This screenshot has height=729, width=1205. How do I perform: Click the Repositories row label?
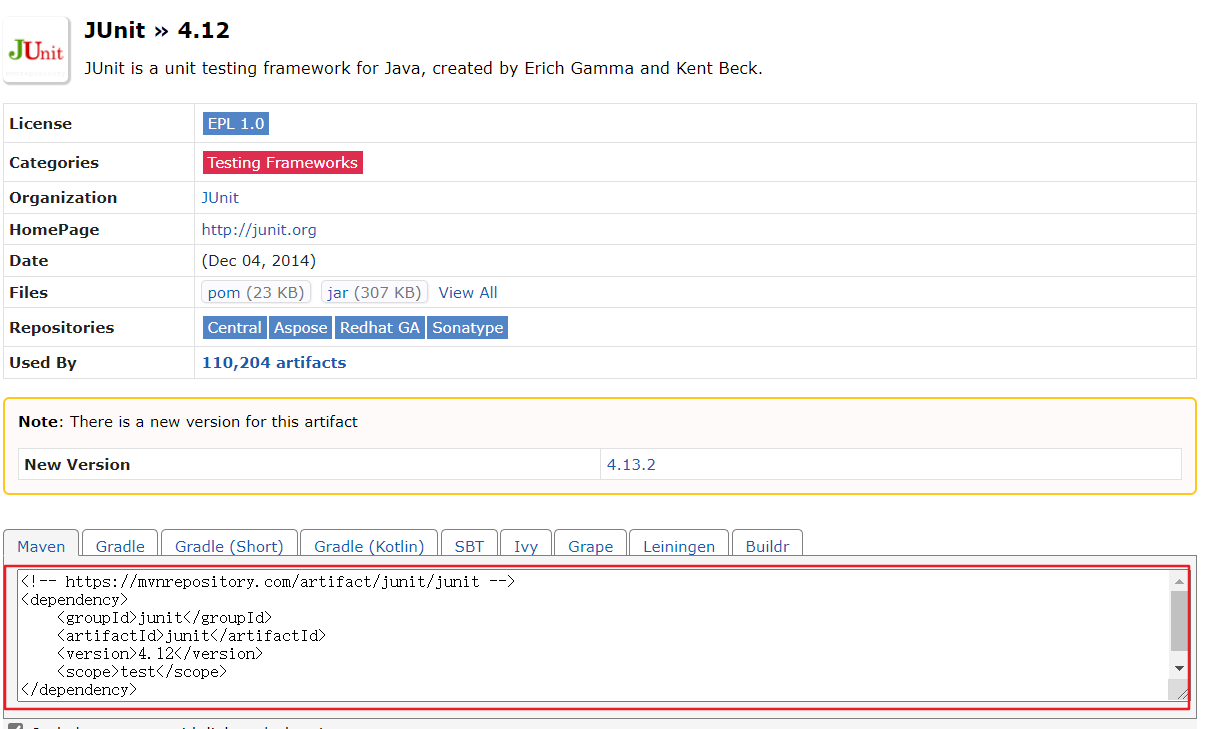(x=62, y=328)
